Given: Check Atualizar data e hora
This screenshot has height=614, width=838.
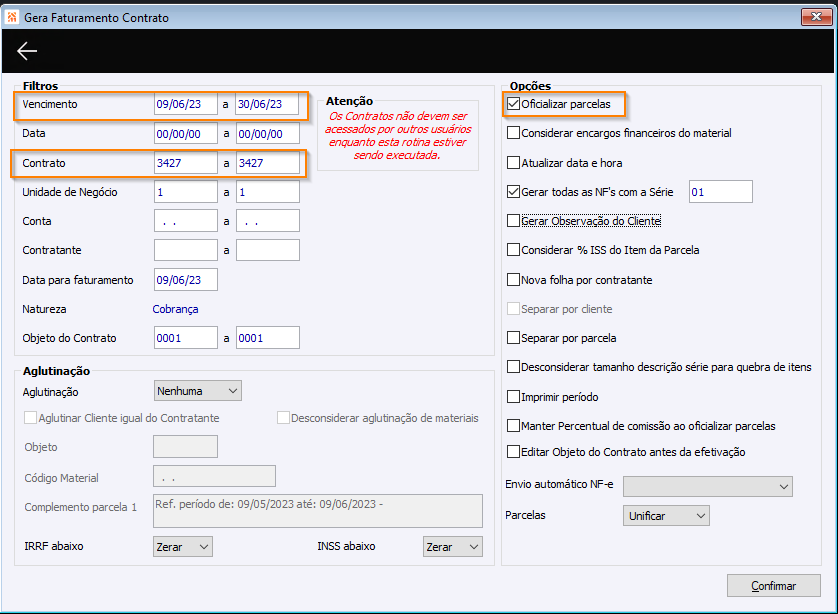Looking at the screenshot, I should pyautogui.click(x=513, y=162).
